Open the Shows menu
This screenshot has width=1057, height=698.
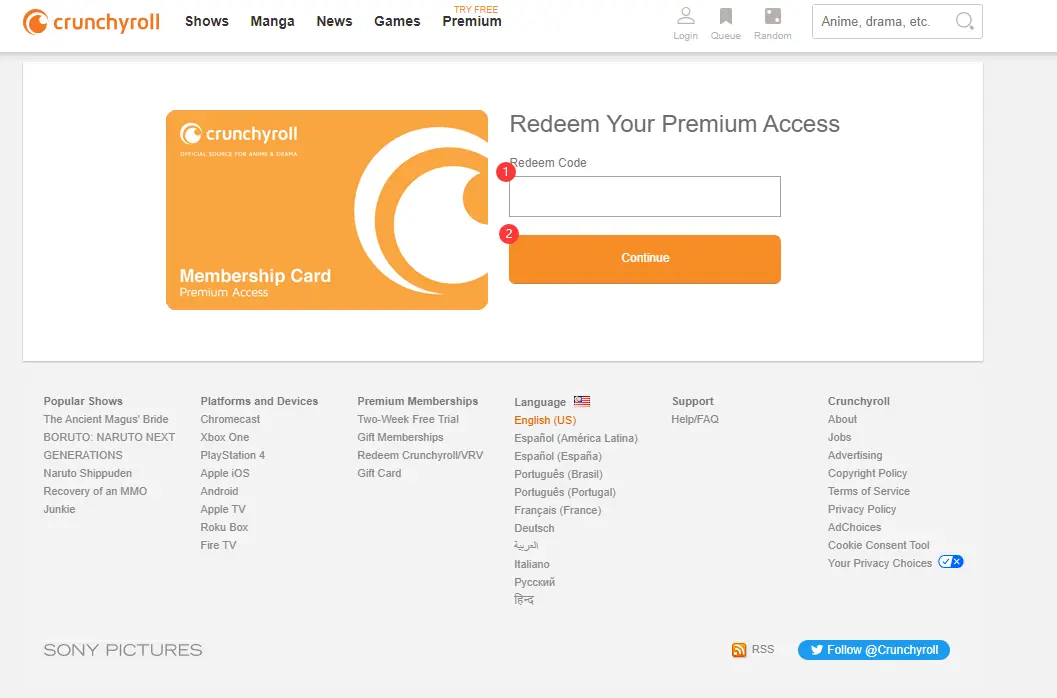coord(206,20)
